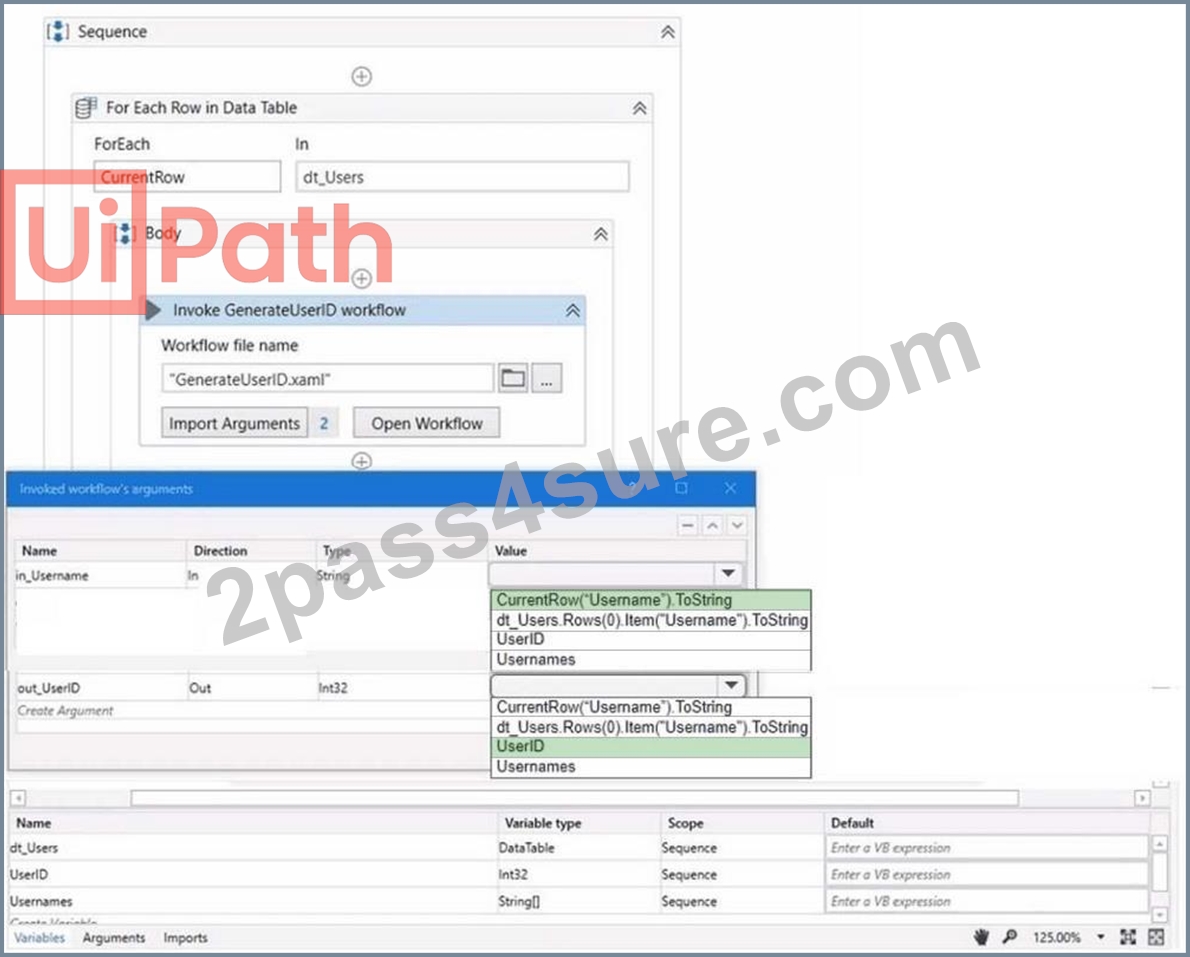Click the magnifier search icon in status bar

click(1009, 937)
